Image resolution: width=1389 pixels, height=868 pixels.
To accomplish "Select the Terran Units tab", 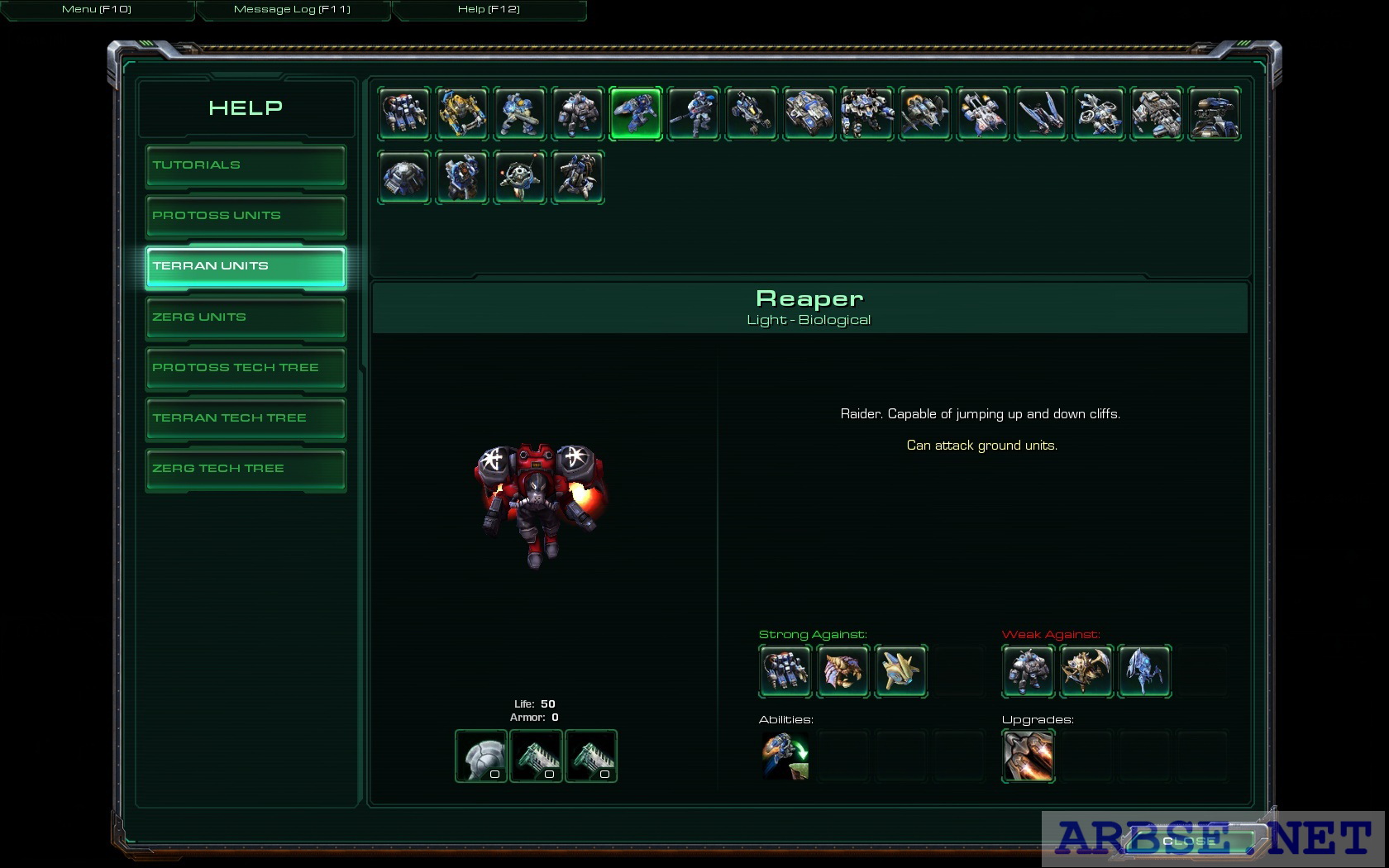I will pos(246,266).
